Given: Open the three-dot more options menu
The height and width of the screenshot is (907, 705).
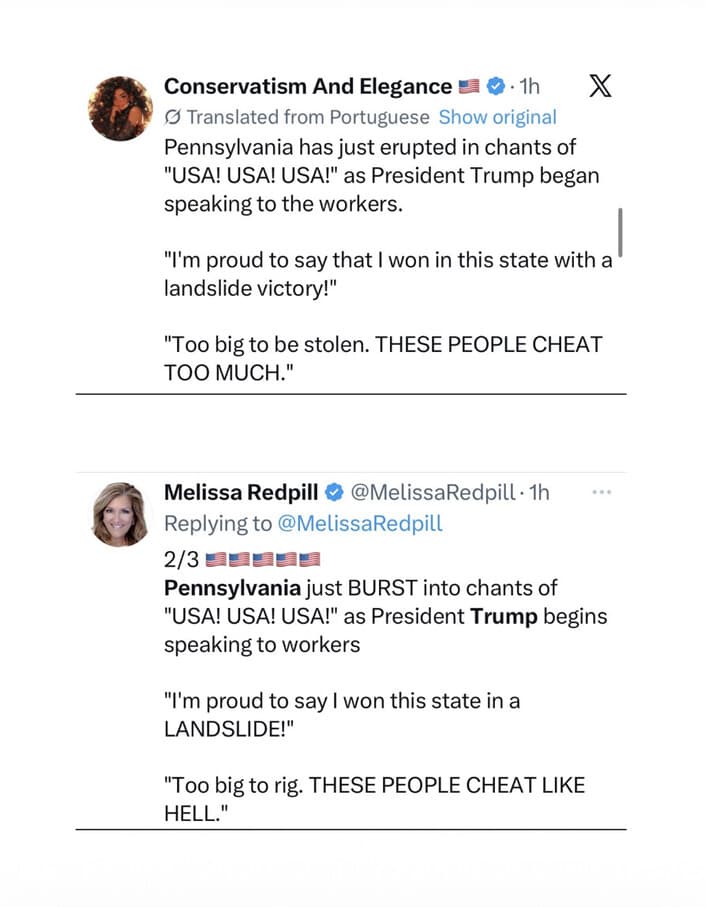Looking at the screenshot, I should (x=602, y=492).
